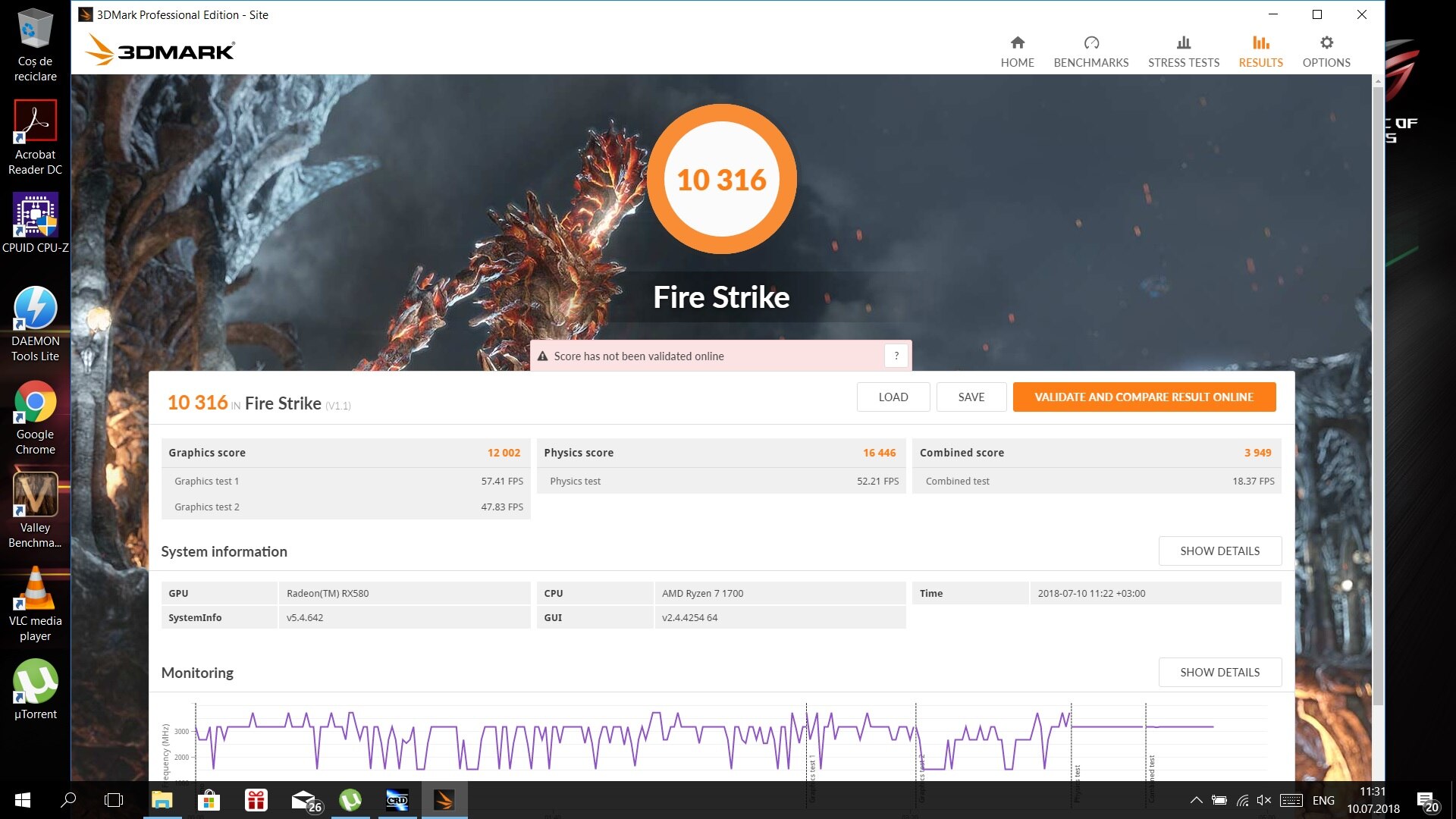Validate and compare result online
The image size is (1456, 819).
(1144, 397)
